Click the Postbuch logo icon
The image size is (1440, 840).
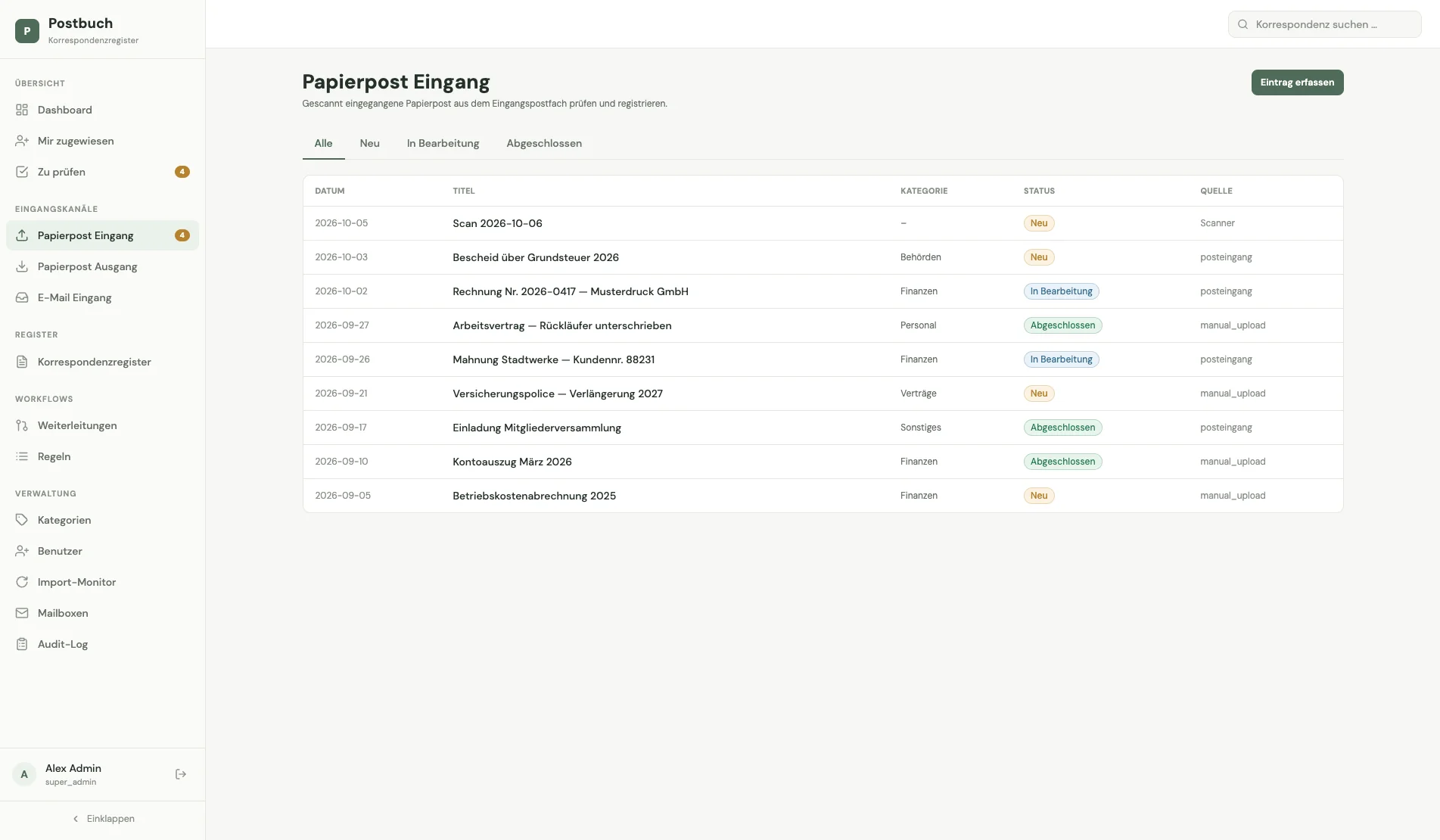point(27,31)
